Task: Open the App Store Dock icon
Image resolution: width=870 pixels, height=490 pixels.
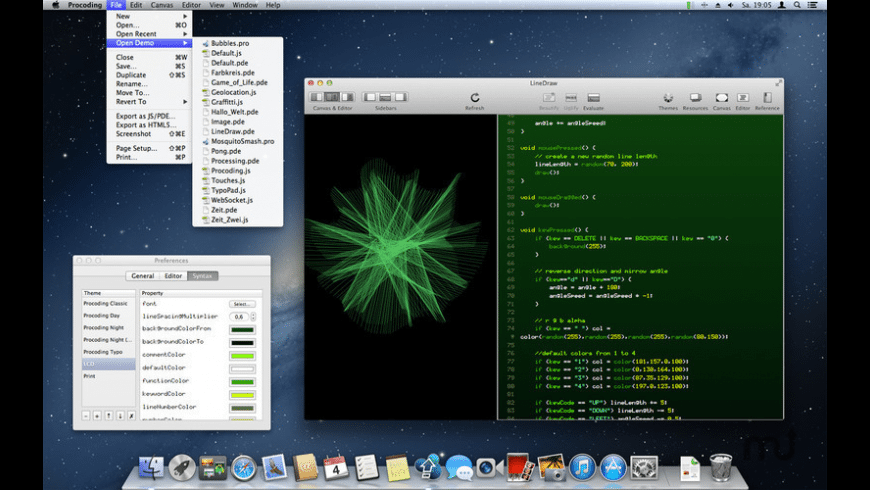Action: (613, 467)
